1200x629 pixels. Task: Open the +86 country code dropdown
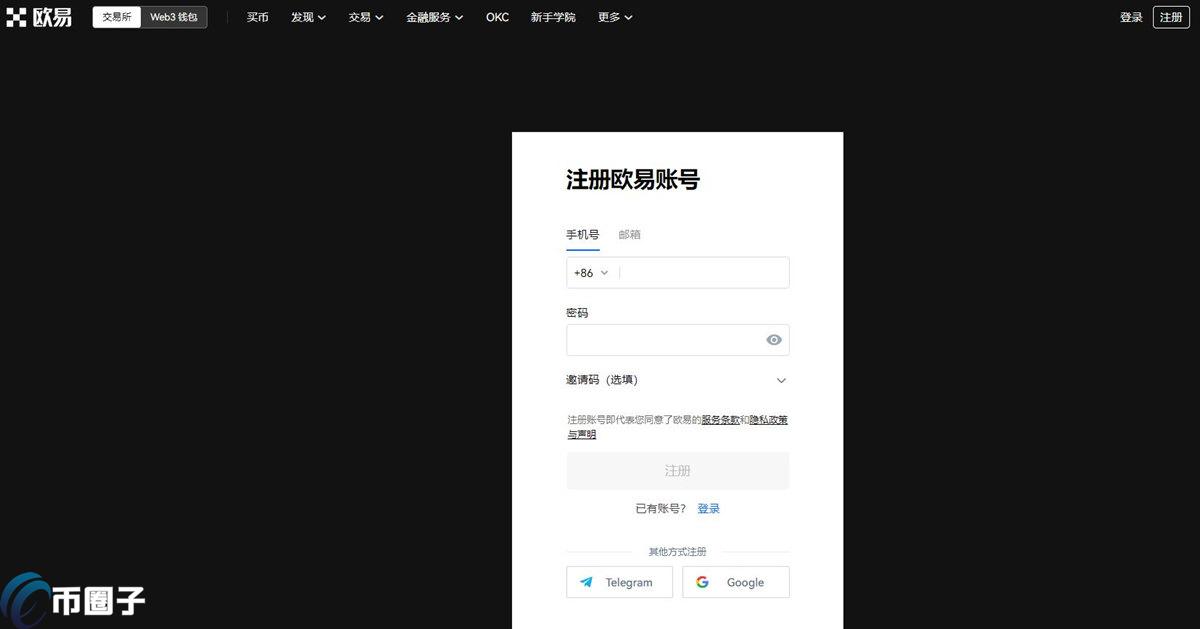(590, 272)
